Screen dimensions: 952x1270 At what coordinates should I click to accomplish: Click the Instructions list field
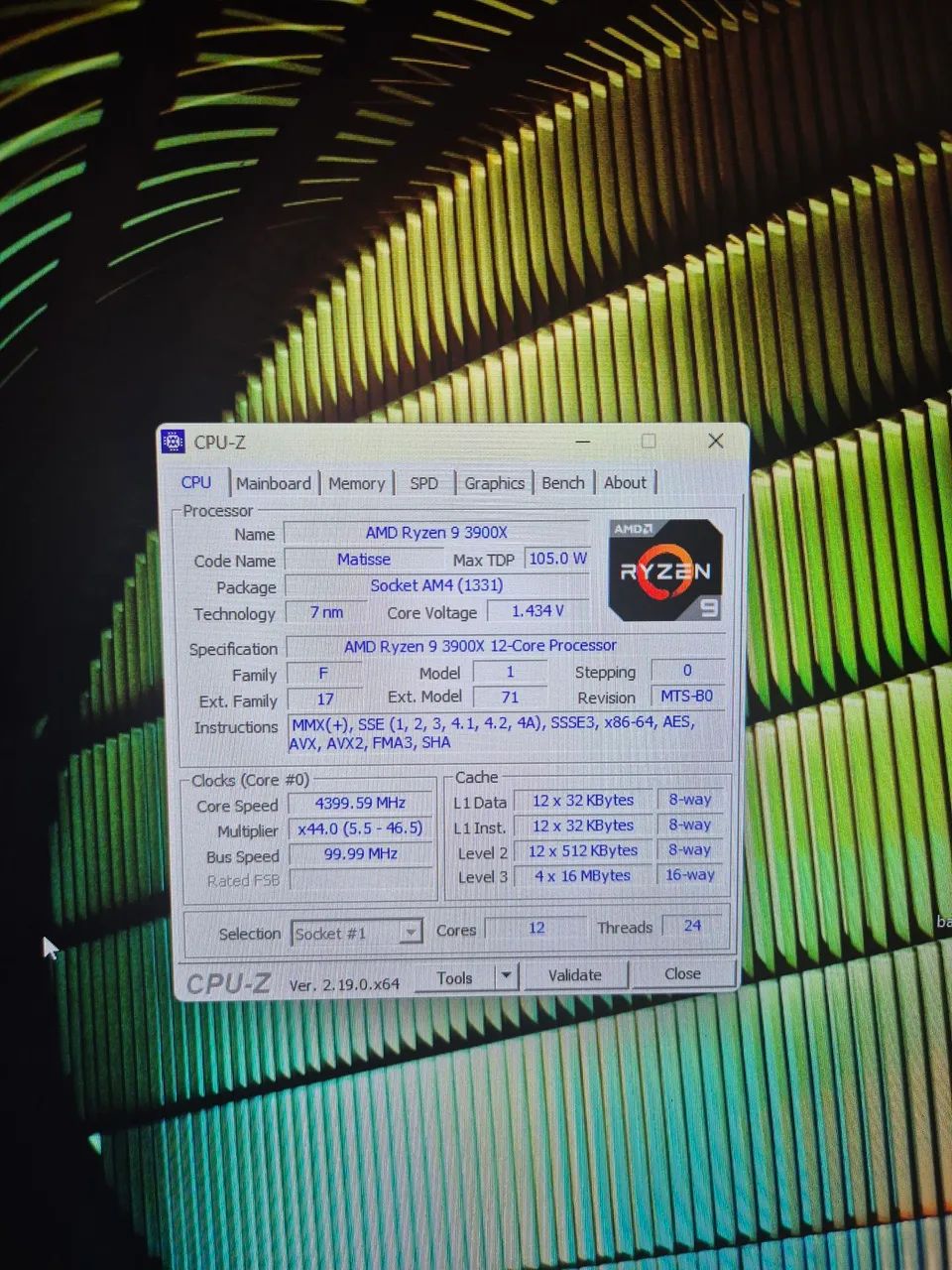point(508,732)
